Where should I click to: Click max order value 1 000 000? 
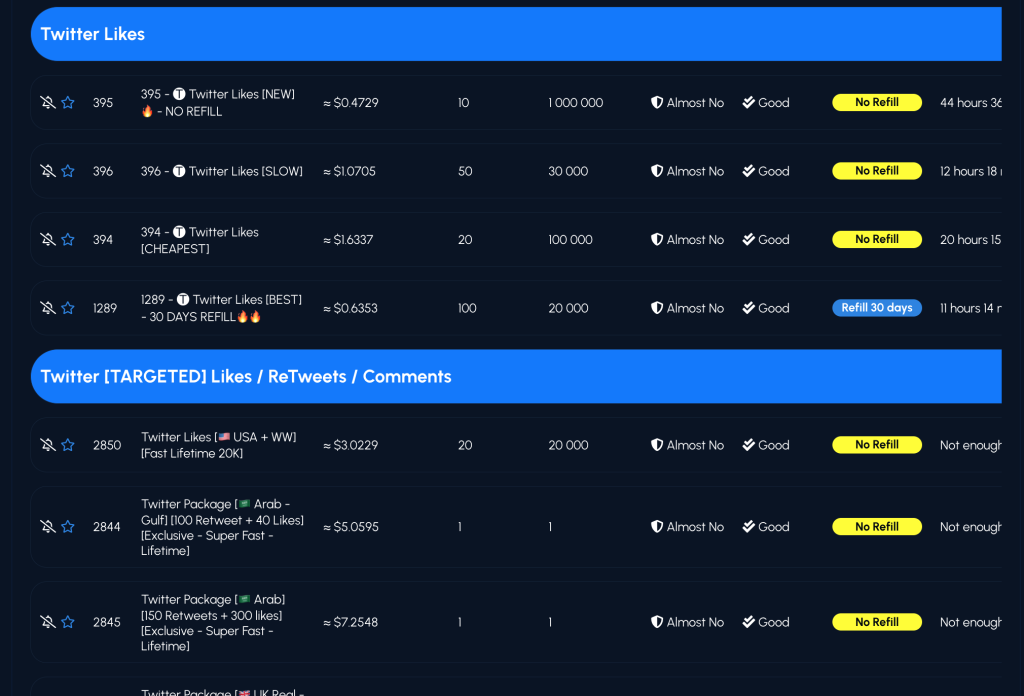pos(575,103)
